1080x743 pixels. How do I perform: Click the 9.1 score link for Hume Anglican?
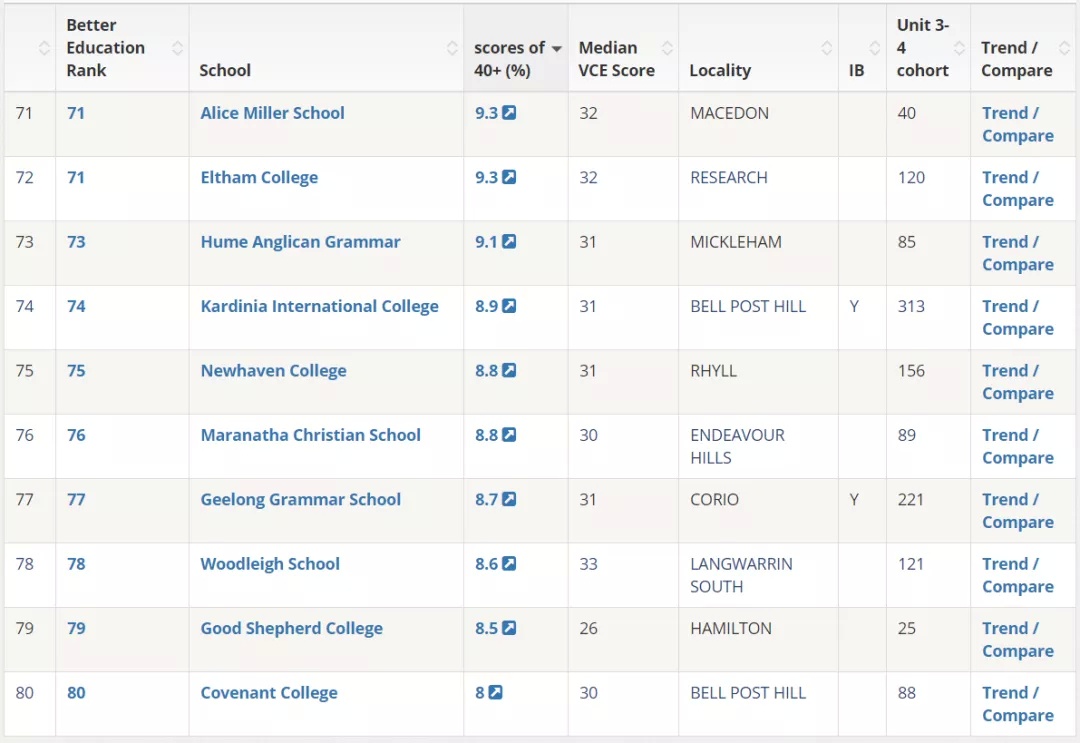pos(486,242)
